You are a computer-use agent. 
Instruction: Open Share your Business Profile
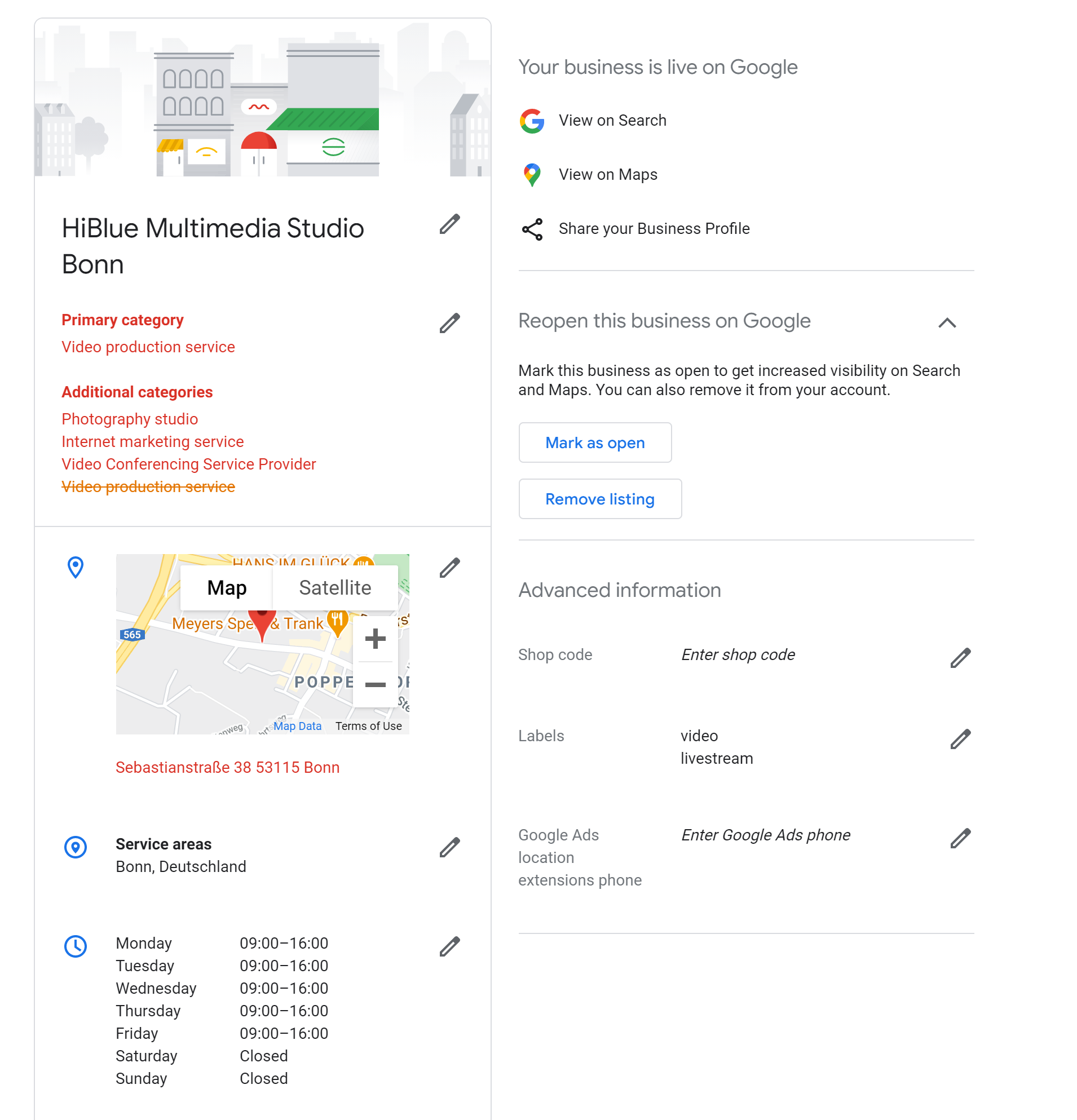point(654,229)
